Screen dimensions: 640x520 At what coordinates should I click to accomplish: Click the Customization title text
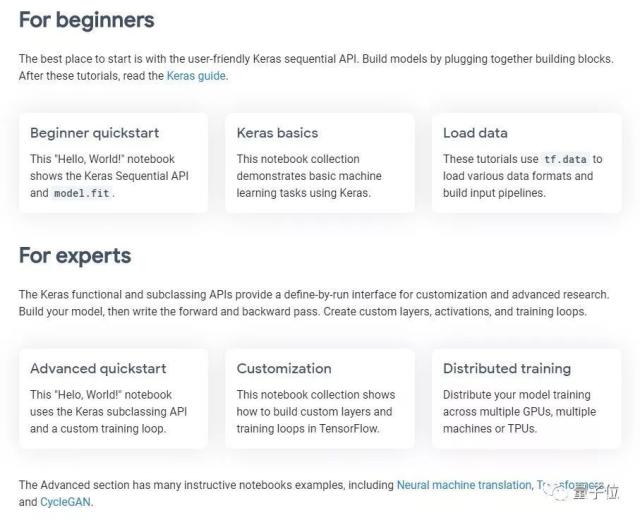click(284, 369)
